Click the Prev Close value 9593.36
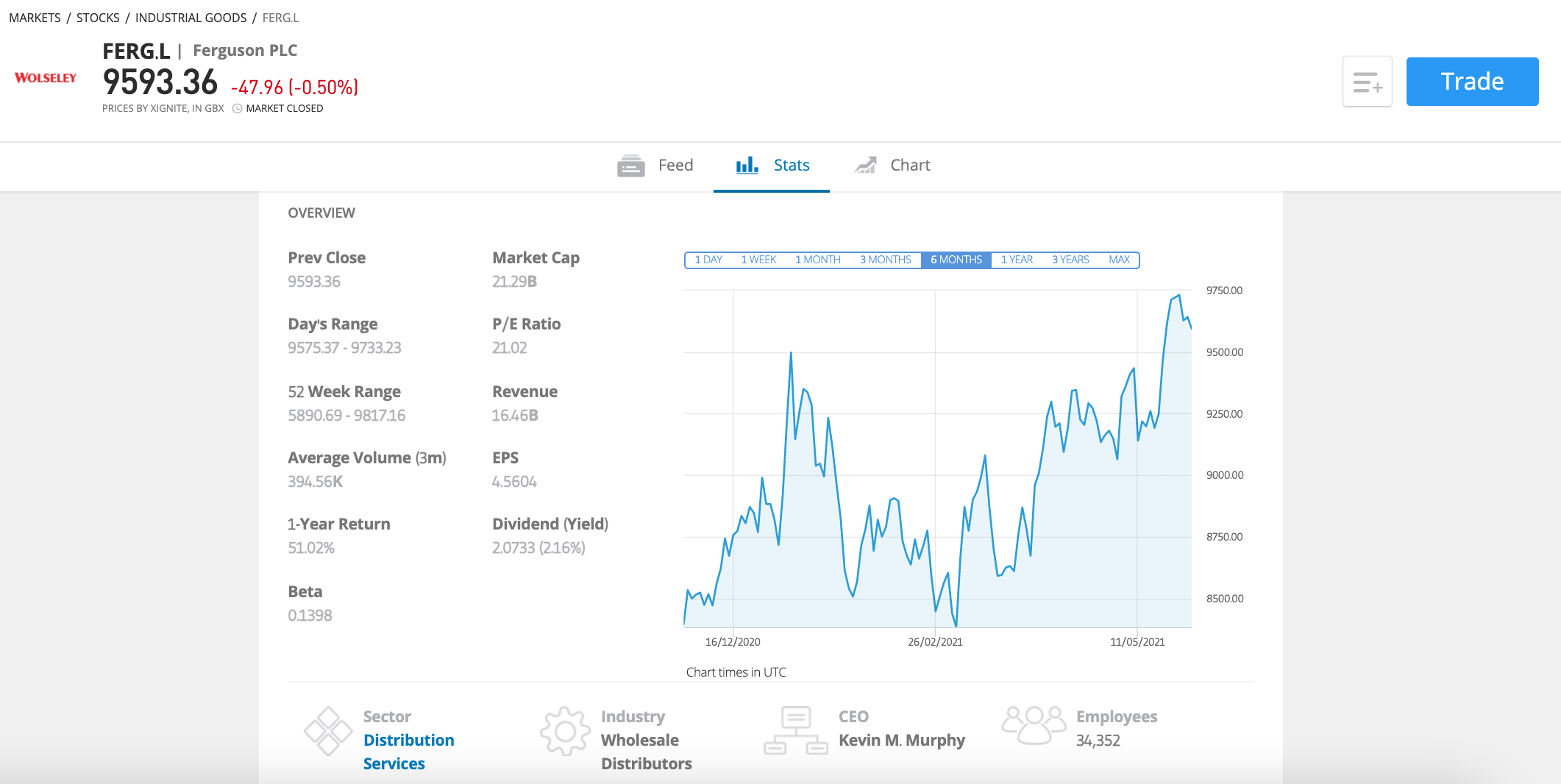 point(314,282)
